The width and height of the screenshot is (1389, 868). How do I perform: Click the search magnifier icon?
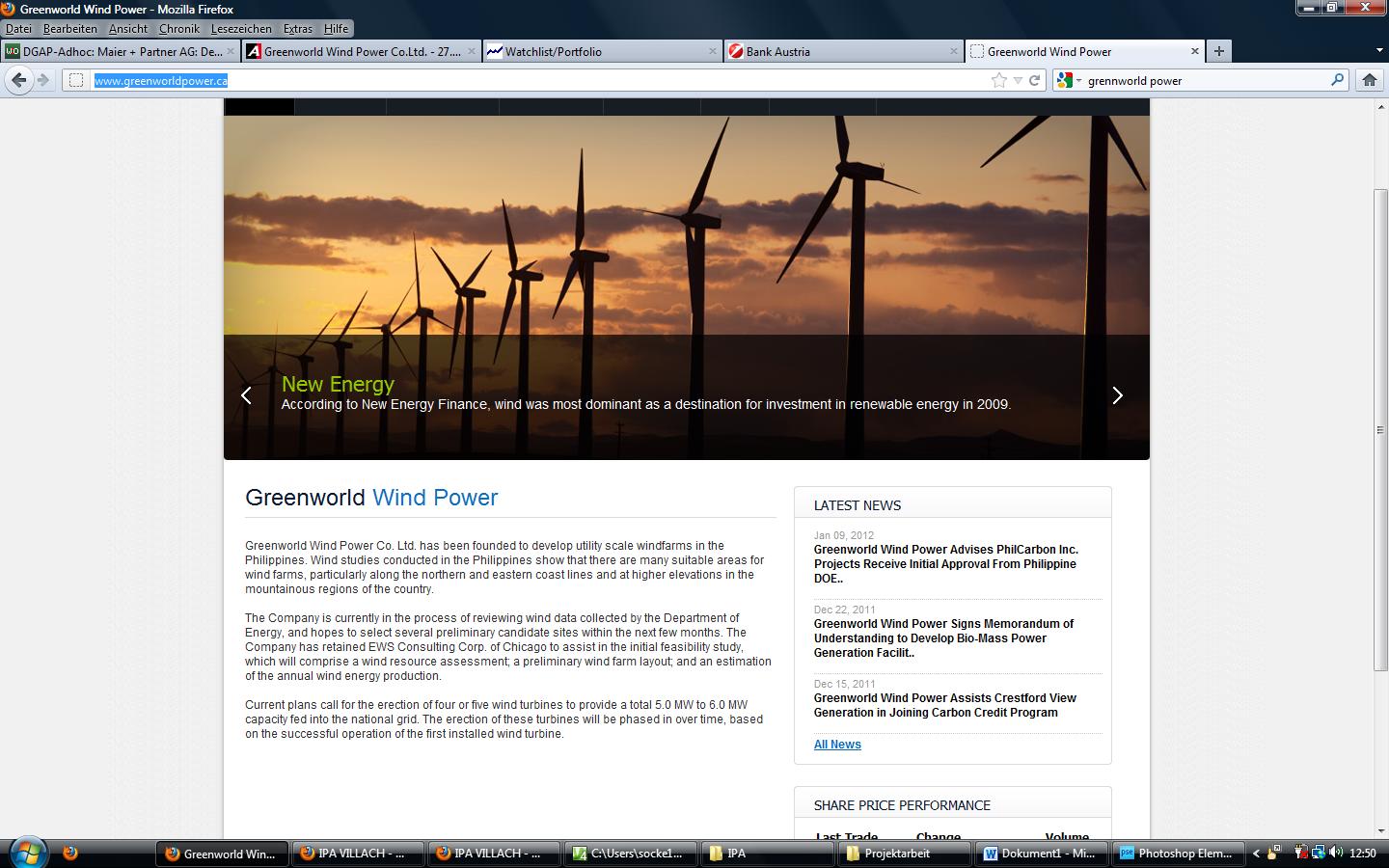pos(1338,80)
